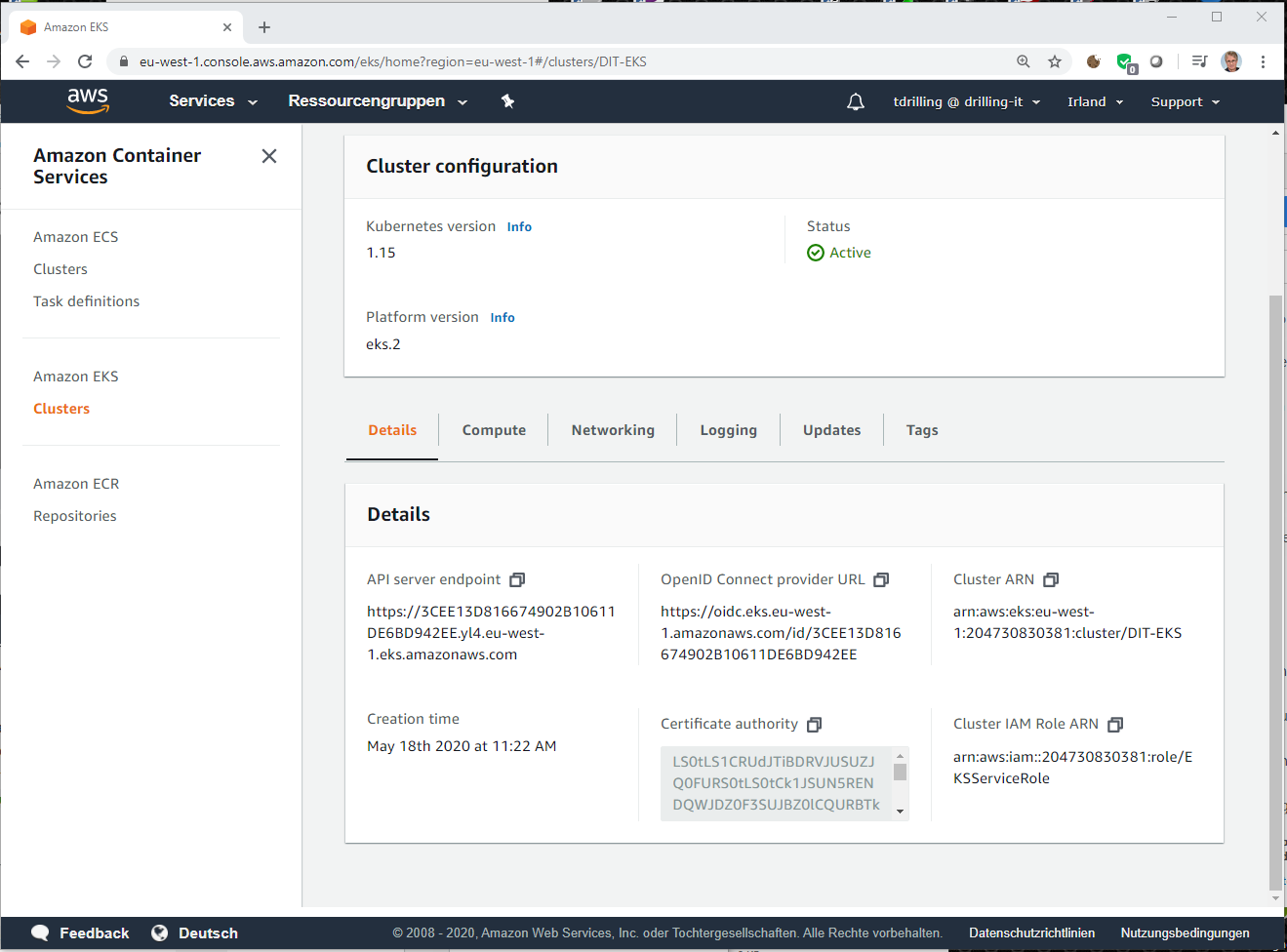The image size is (1287, 952).
Task: Open Amazon EKS Clusters in sidebar
Action: click(61, 409)
